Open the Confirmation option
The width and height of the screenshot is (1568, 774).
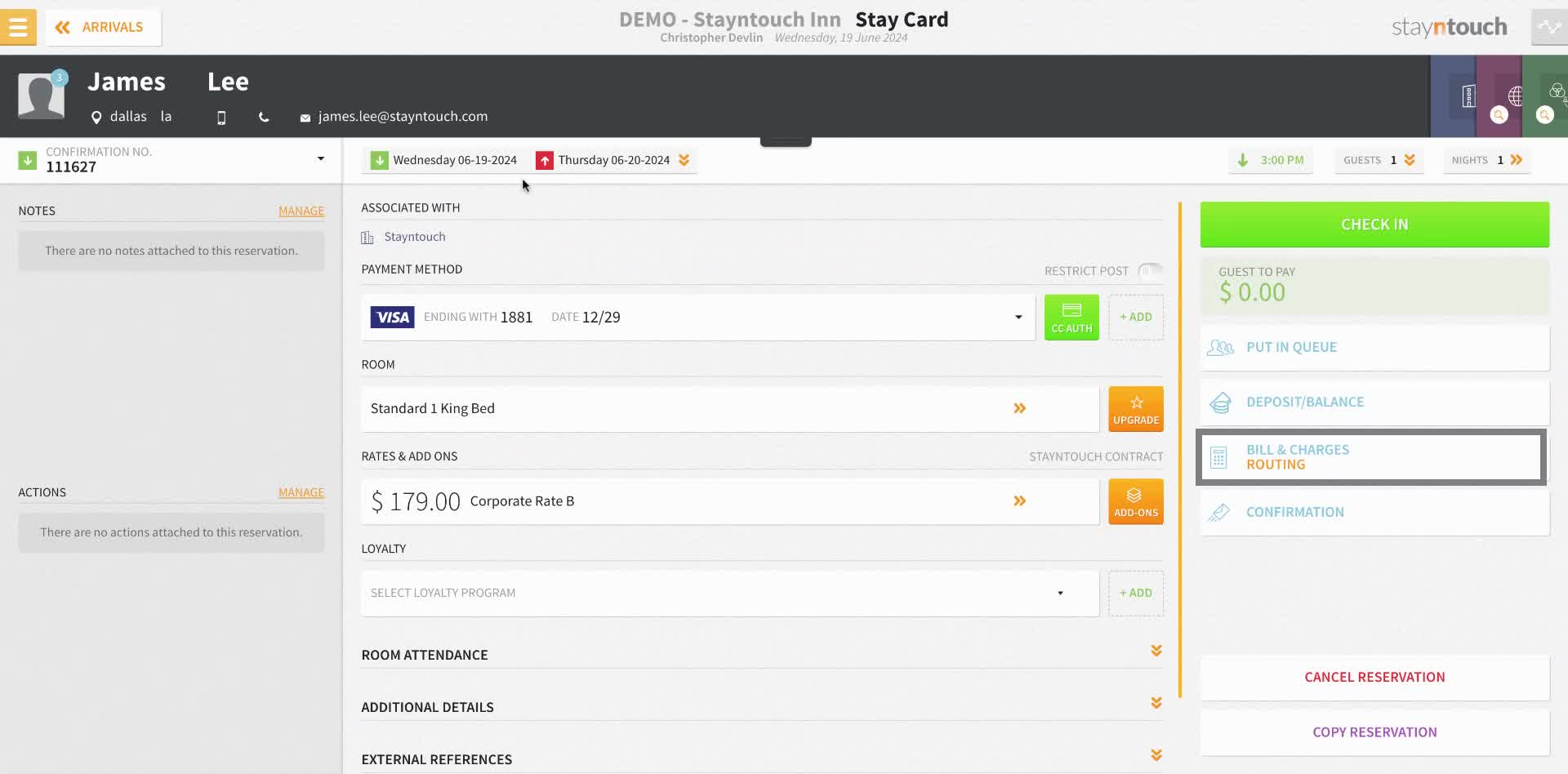(x=1374, y=512)
